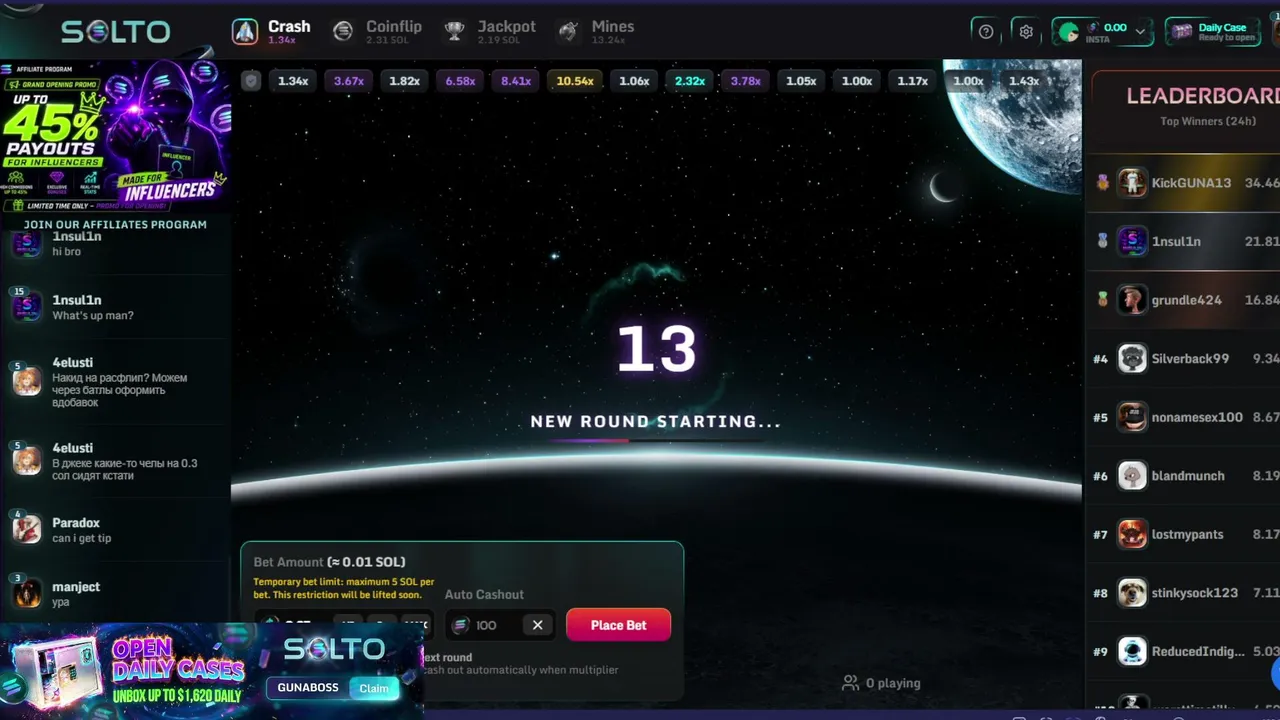This screenshot has width=1280, height=720.
Task: Click the players count "0 playing"
Action: point(881,683)
